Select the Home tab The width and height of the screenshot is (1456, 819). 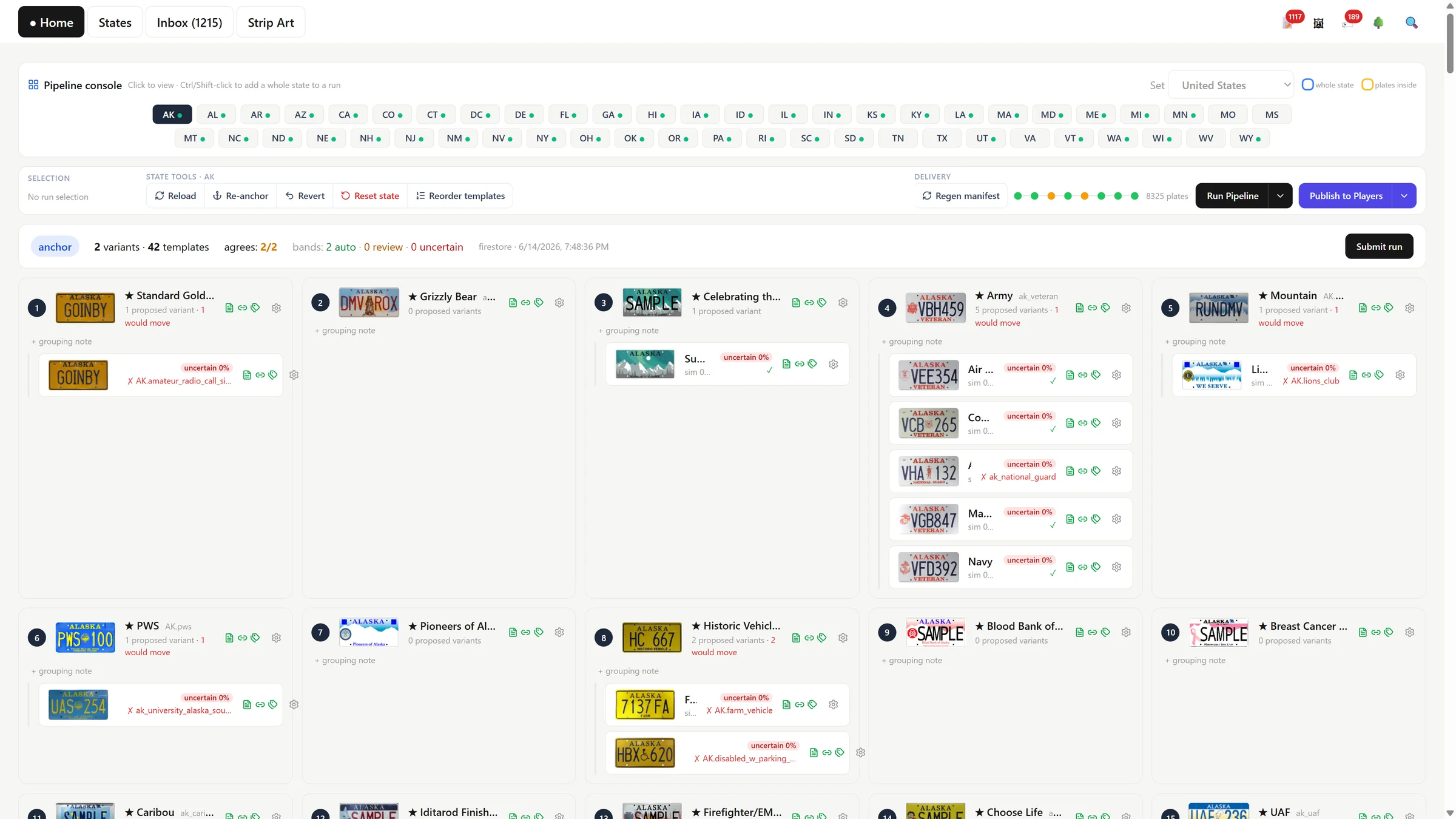pyautogui.click(x=51, y=22)
